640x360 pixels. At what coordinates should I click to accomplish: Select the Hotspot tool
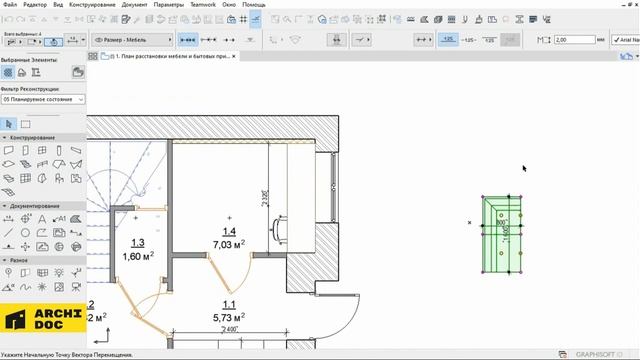(x=42, y=287)
